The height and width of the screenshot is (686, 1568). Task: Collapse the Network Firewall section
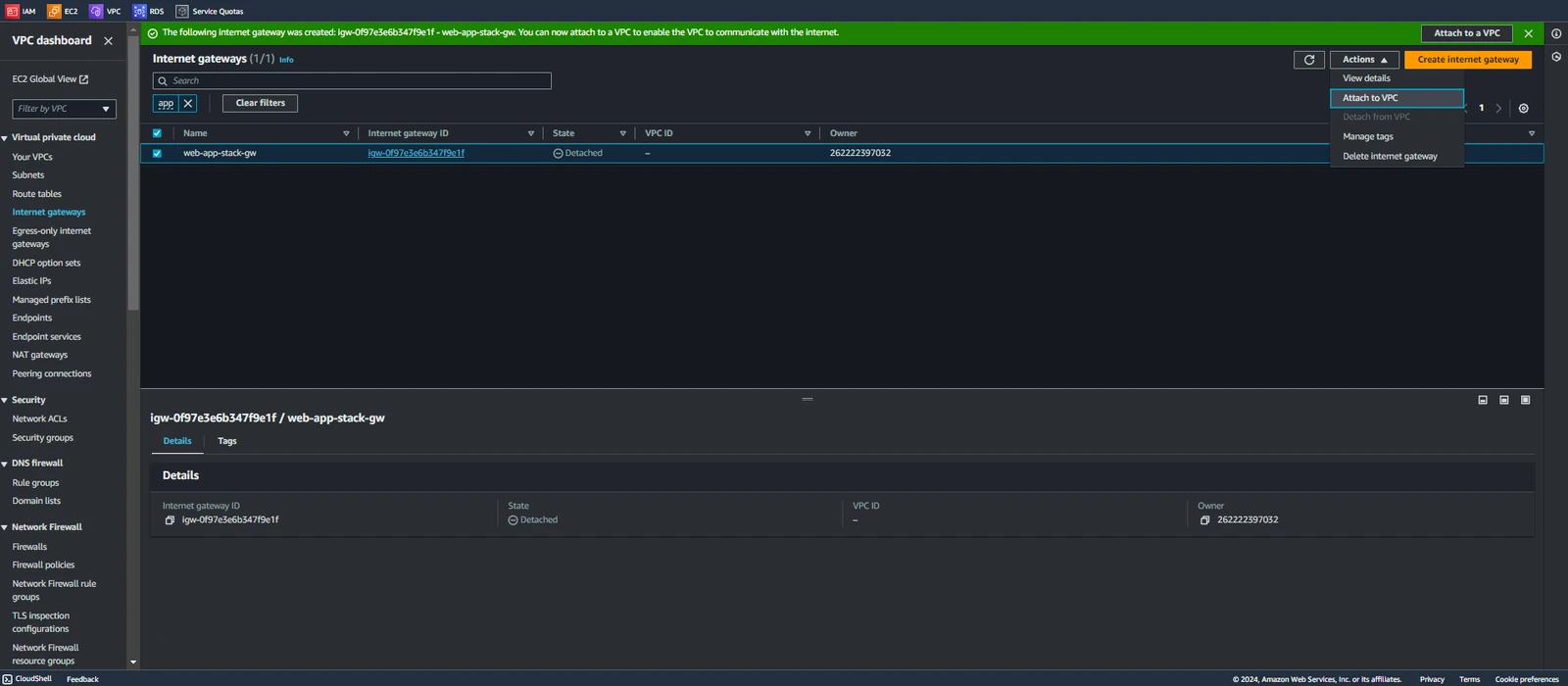(x=5, y=527)
